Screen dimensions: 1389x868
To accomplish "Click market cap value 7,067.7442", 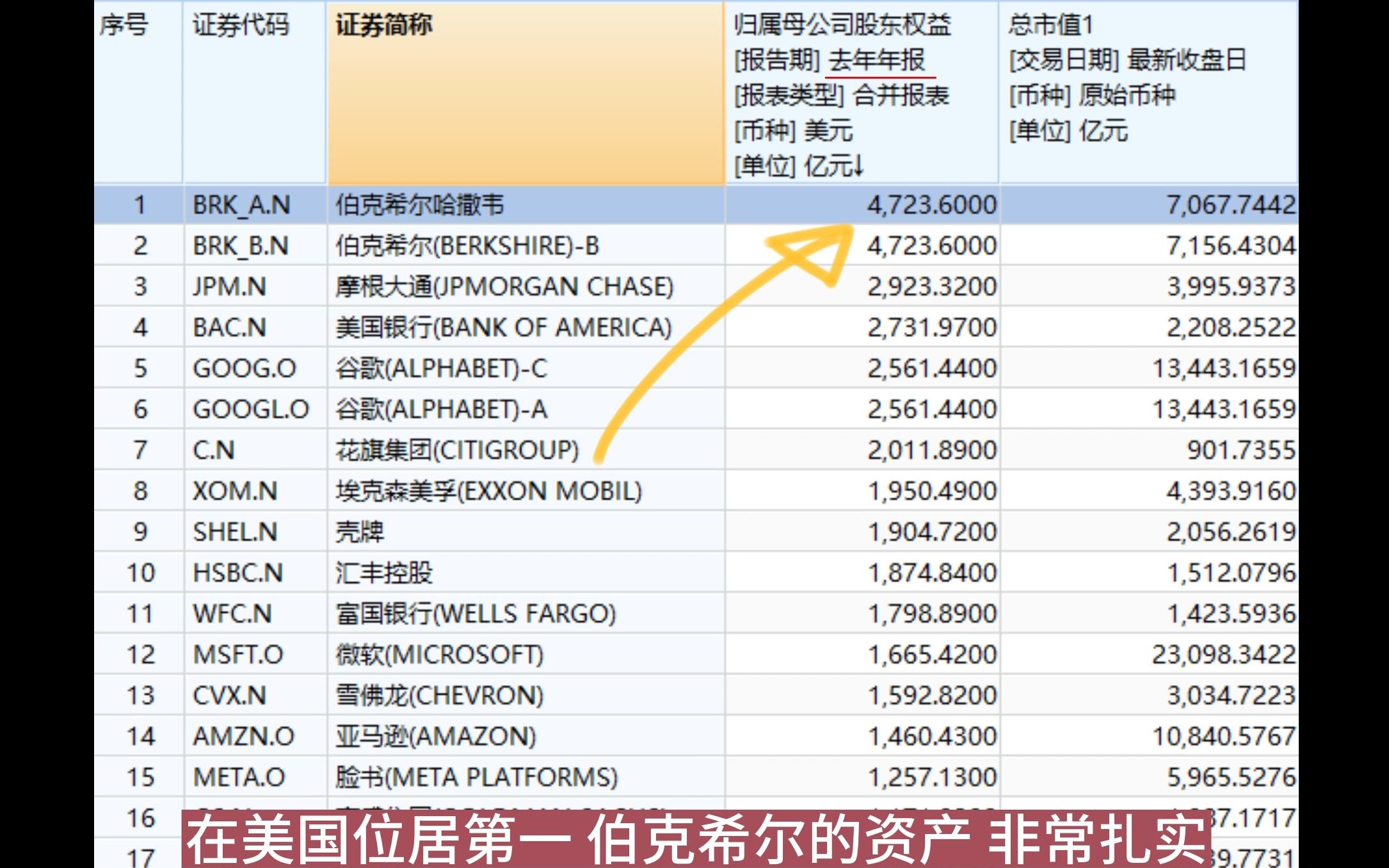I will [x=1232, y=205].
